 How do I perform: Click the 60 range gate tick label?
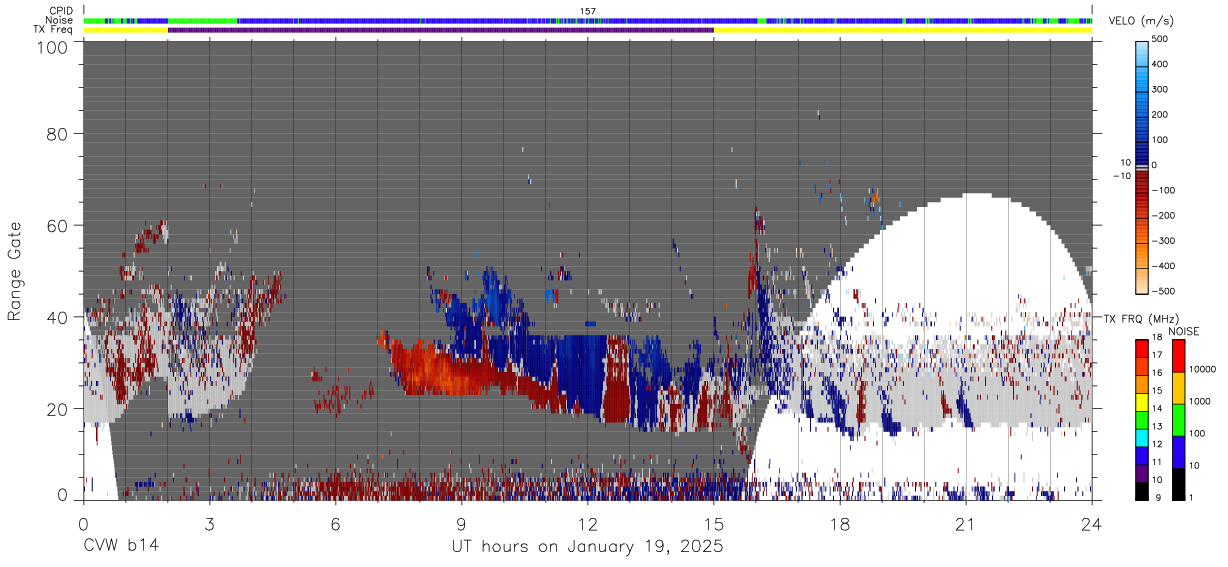point(56,225)
